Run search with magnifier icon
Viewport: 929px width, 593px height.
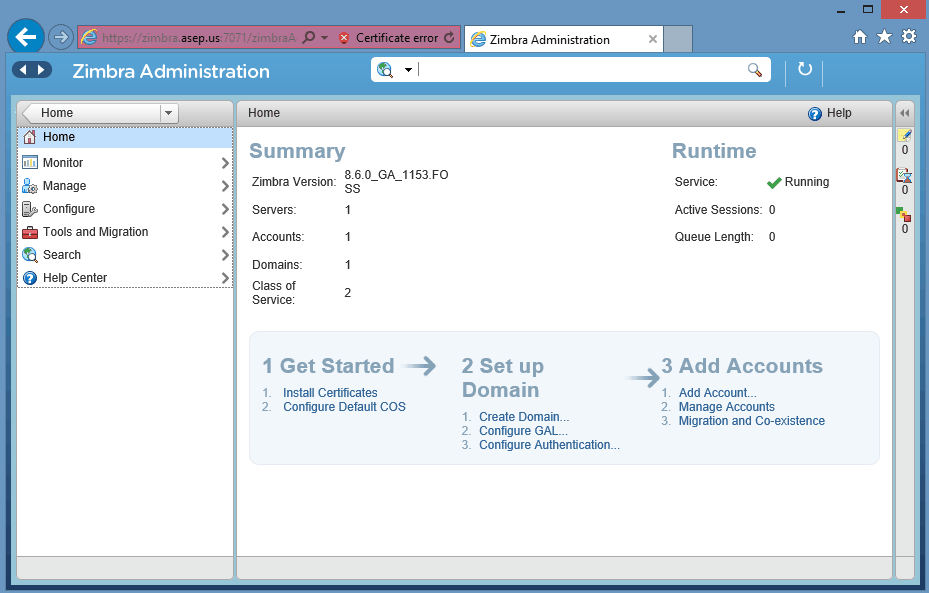[755, 70]
